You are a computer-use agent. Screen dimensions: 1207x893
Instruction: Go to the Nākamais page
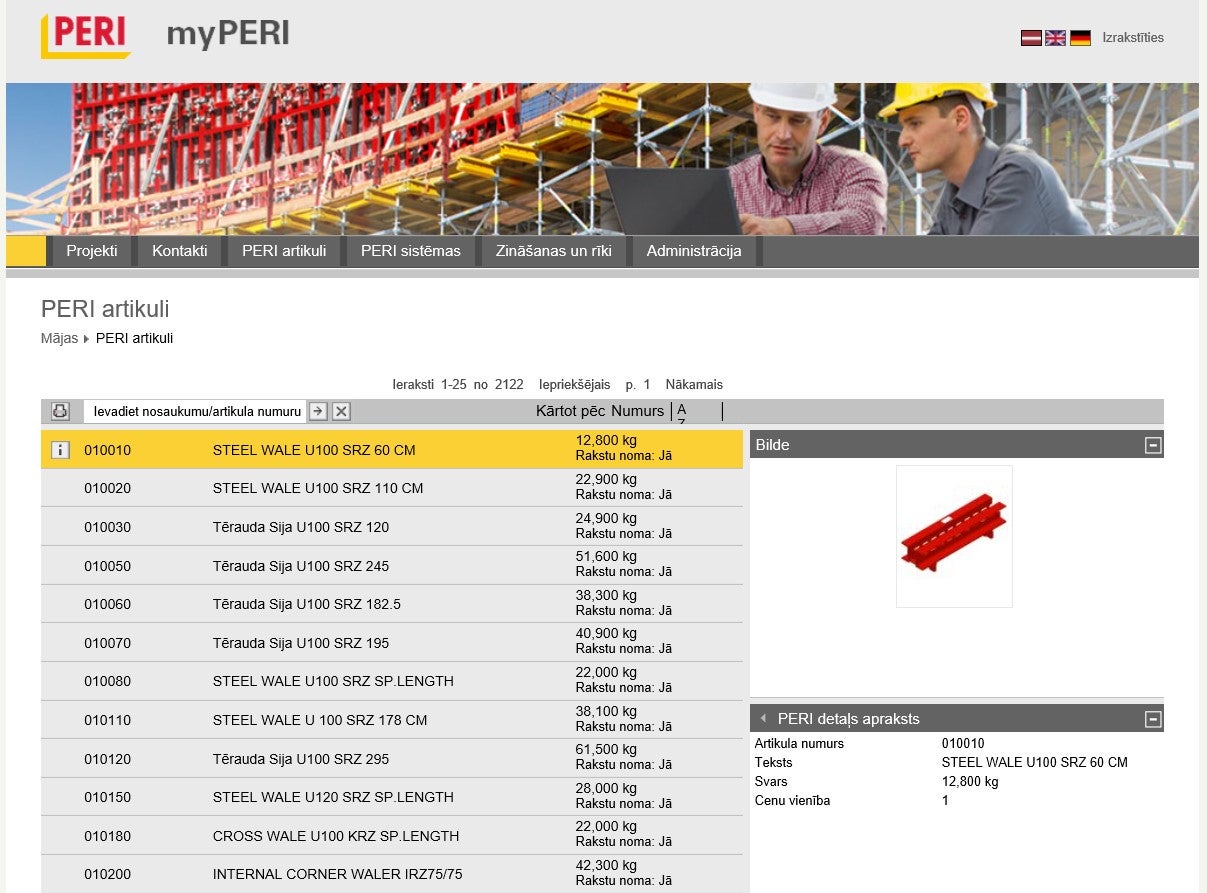[x=694, y=385]
